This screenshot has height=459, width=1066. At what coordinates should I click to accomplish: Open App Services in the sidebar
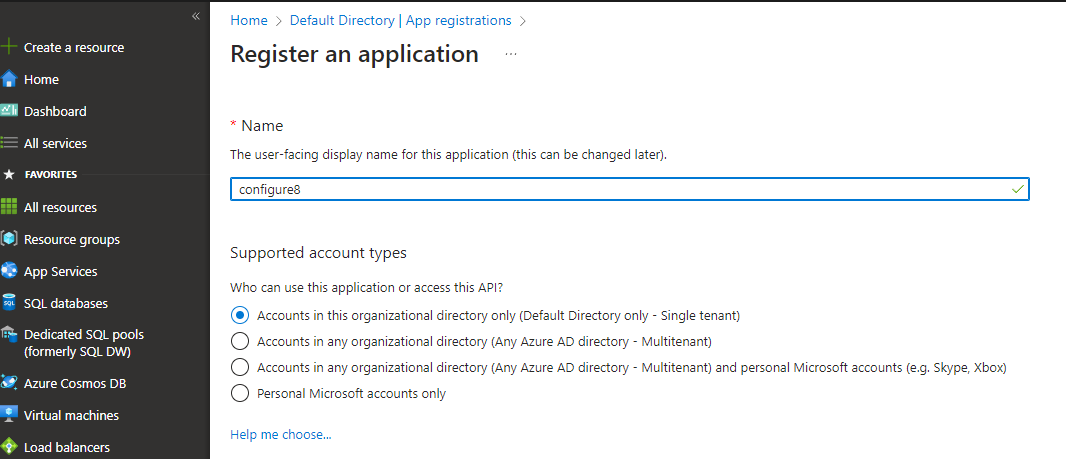coord(61,271)
